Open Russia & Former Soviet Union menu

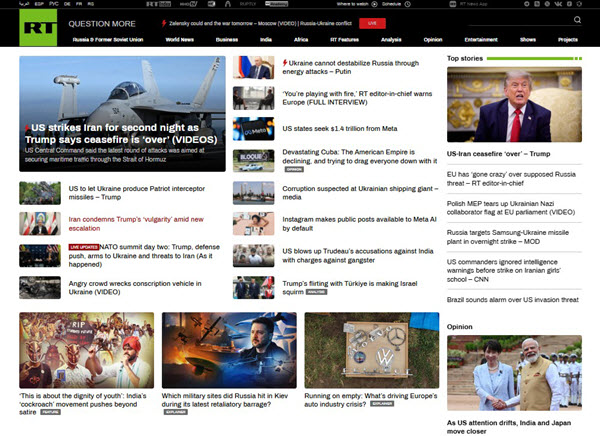click(x=108, y=39)
